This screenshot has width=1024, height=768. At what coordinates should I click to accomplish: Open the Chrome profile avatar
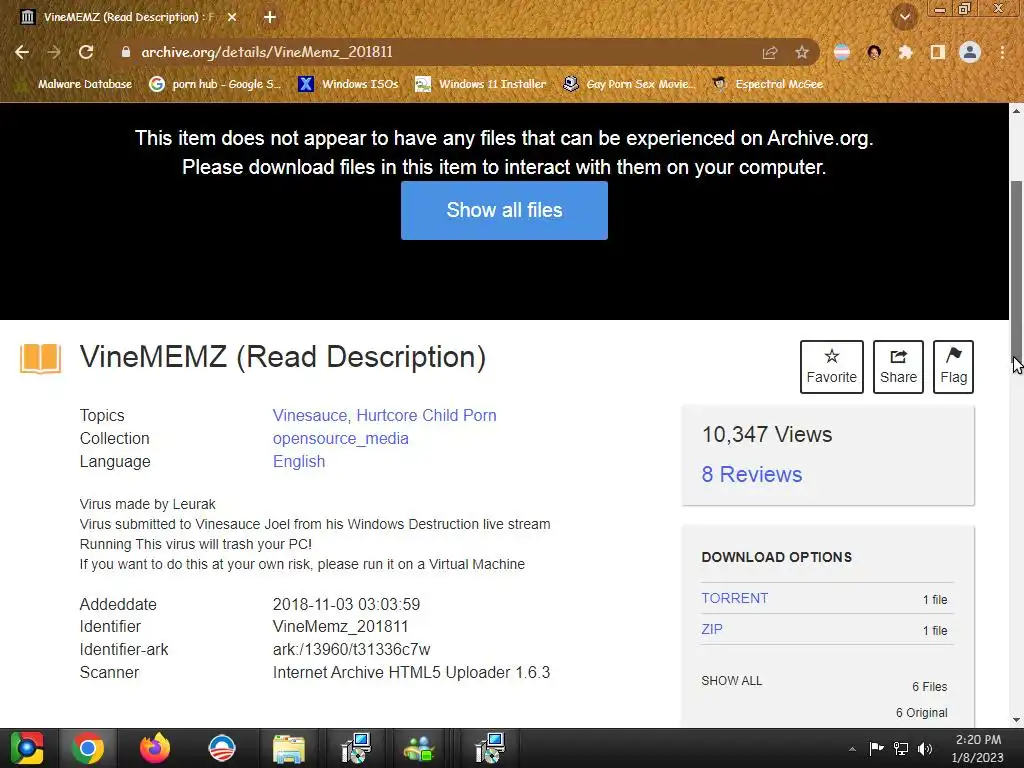pos(970,52)
